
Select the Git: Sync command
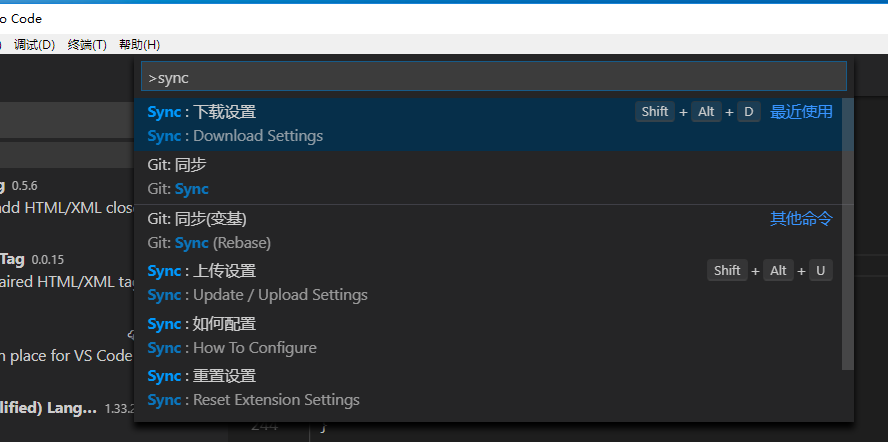[x=488, y=177]
